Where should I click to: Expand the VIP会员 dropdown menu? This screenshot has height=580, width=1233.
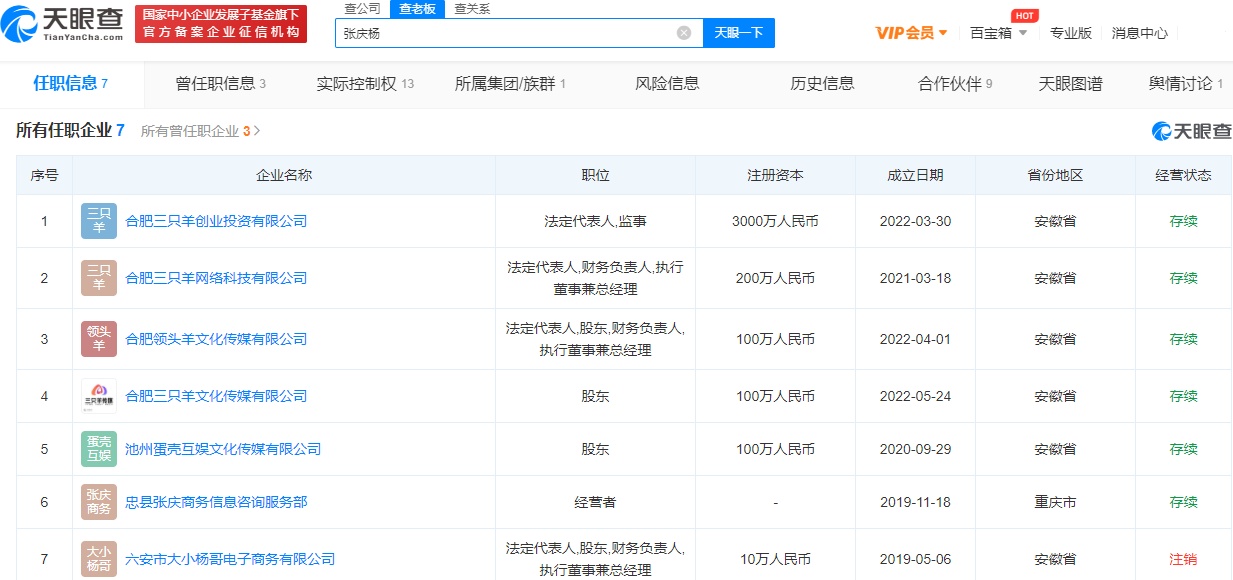click(911, 33)
